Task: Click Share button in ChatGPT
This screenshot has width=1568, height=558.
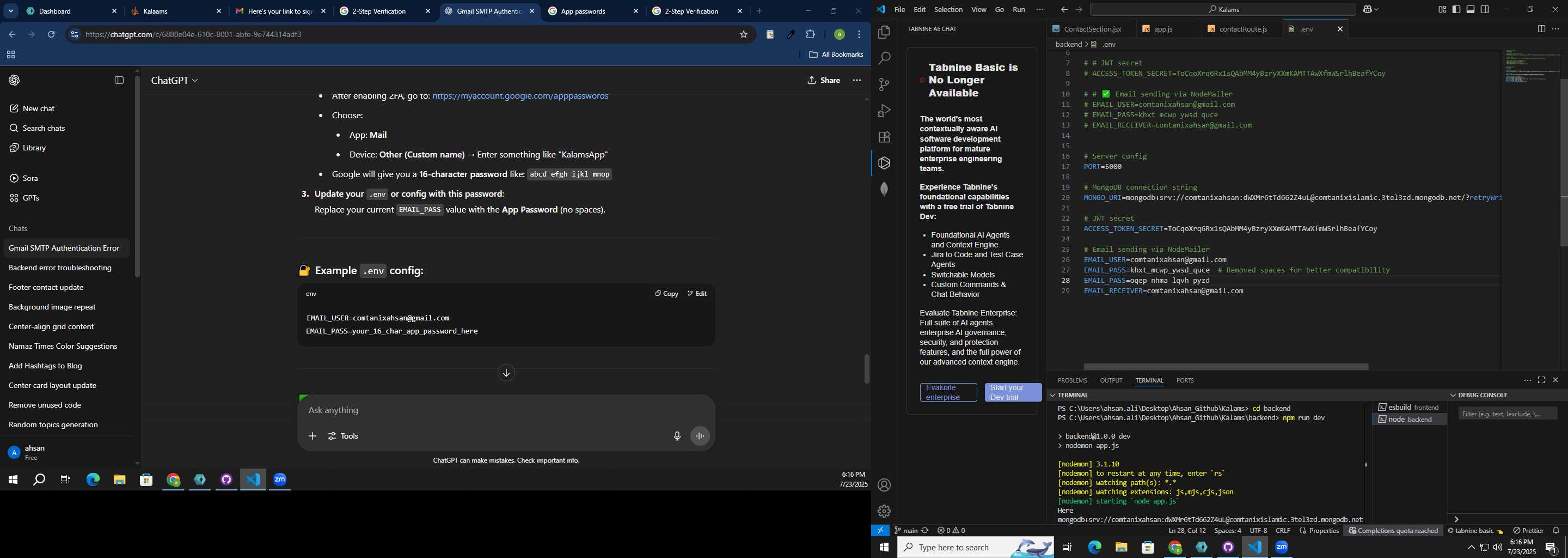Action: [824, 81]
